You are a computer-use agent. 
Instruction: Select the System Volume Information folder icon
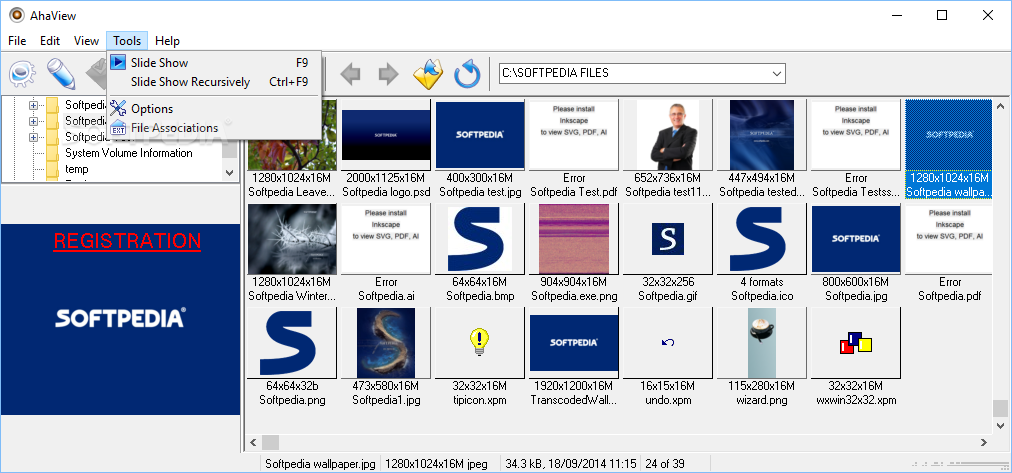[53, 154]
